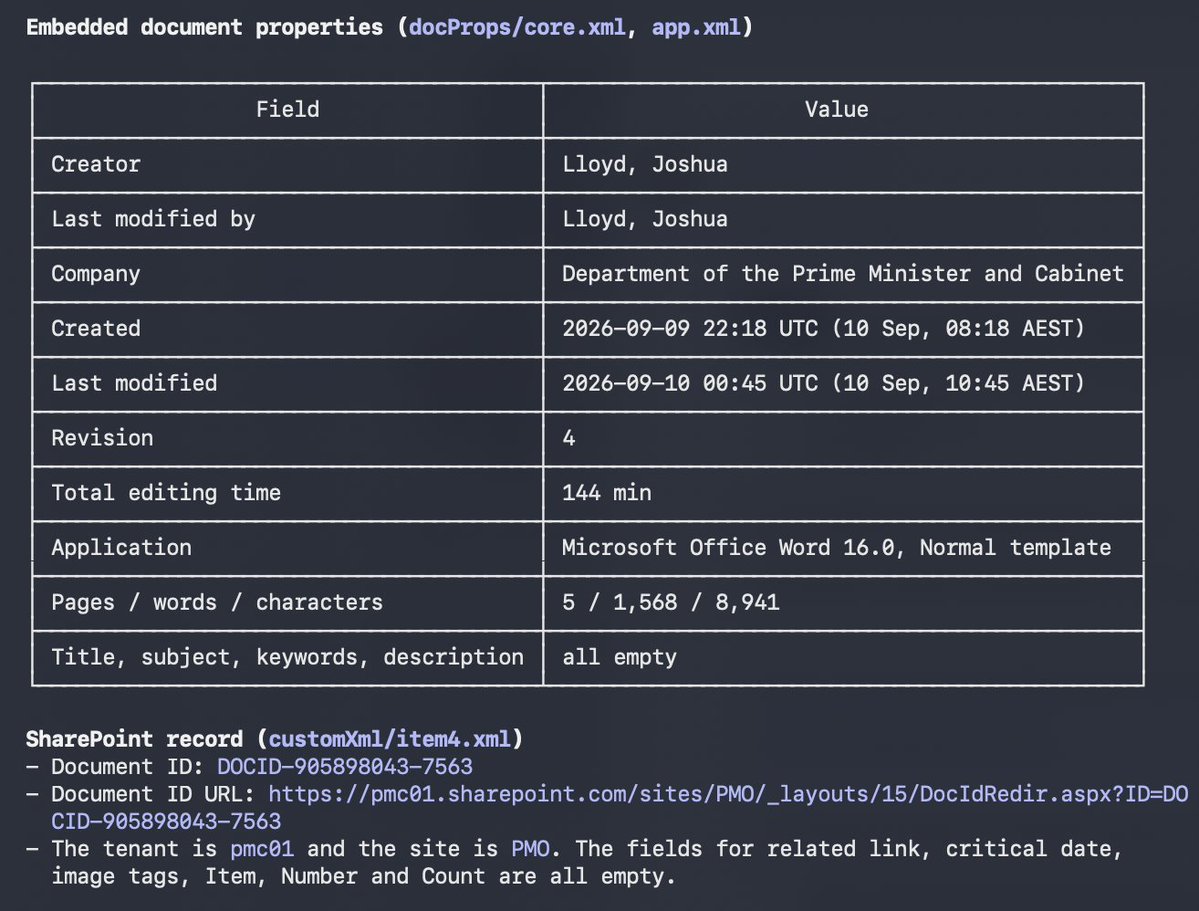Select the Value column header
The width and height of the screenshot is (1199, 911).
click(x=836, y=109)
